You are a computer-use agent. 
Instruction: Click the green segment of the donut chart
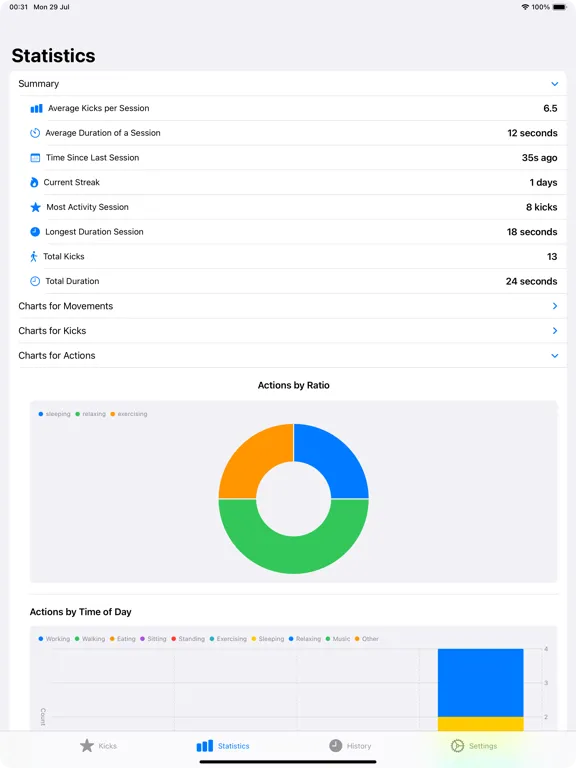pos(293,553)
